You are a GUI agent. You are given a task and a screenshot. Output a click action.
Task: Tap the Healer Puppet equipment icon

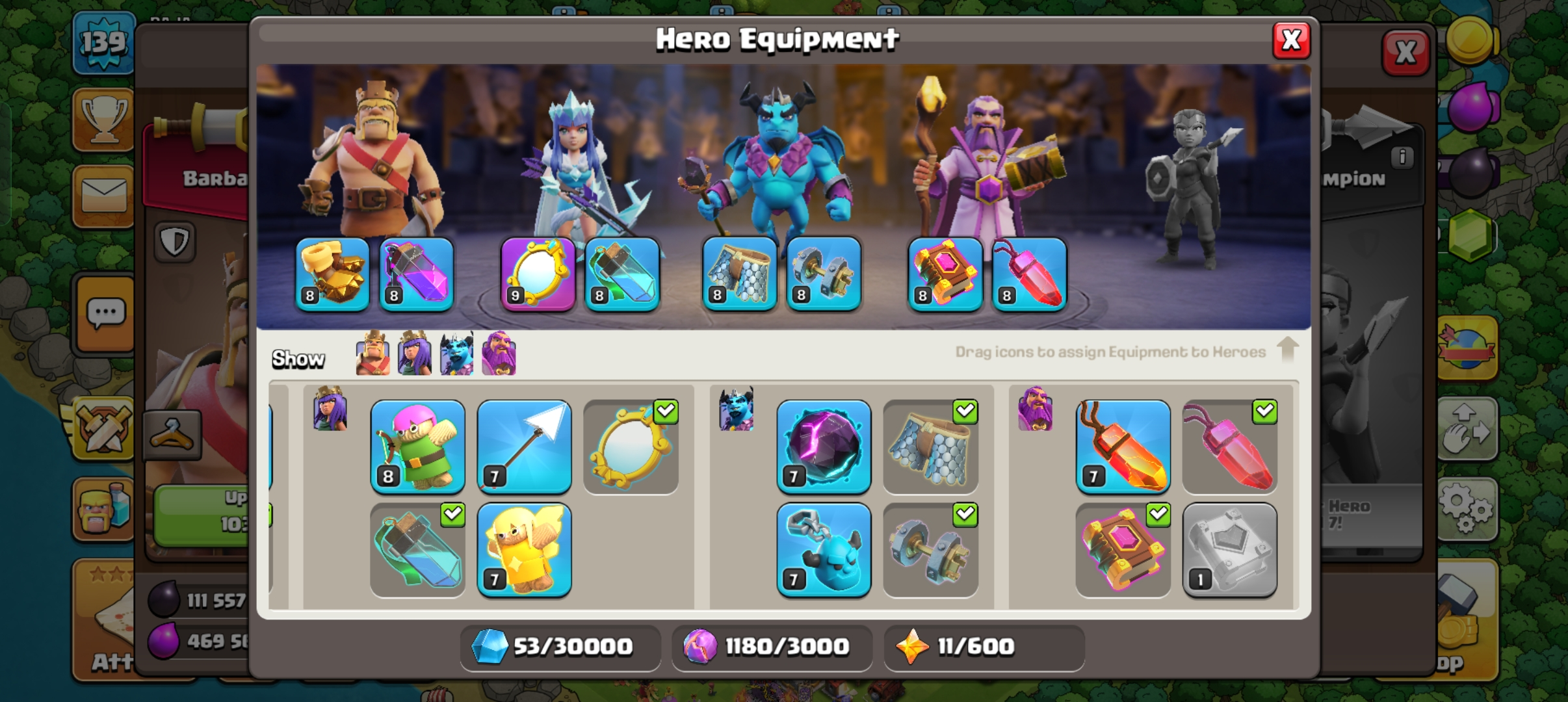pyautogui.click(x=525, y=550)
